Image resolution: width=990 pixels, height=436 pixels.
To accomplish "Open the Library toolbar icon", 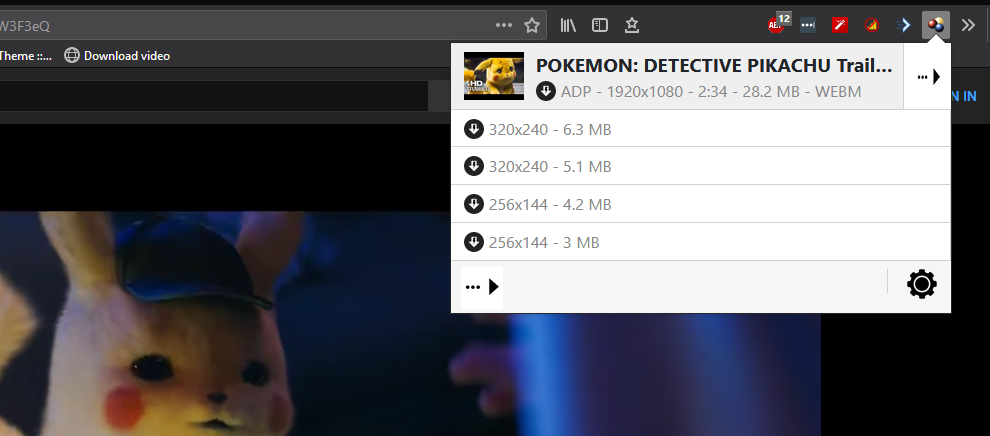I will point(568,25).
